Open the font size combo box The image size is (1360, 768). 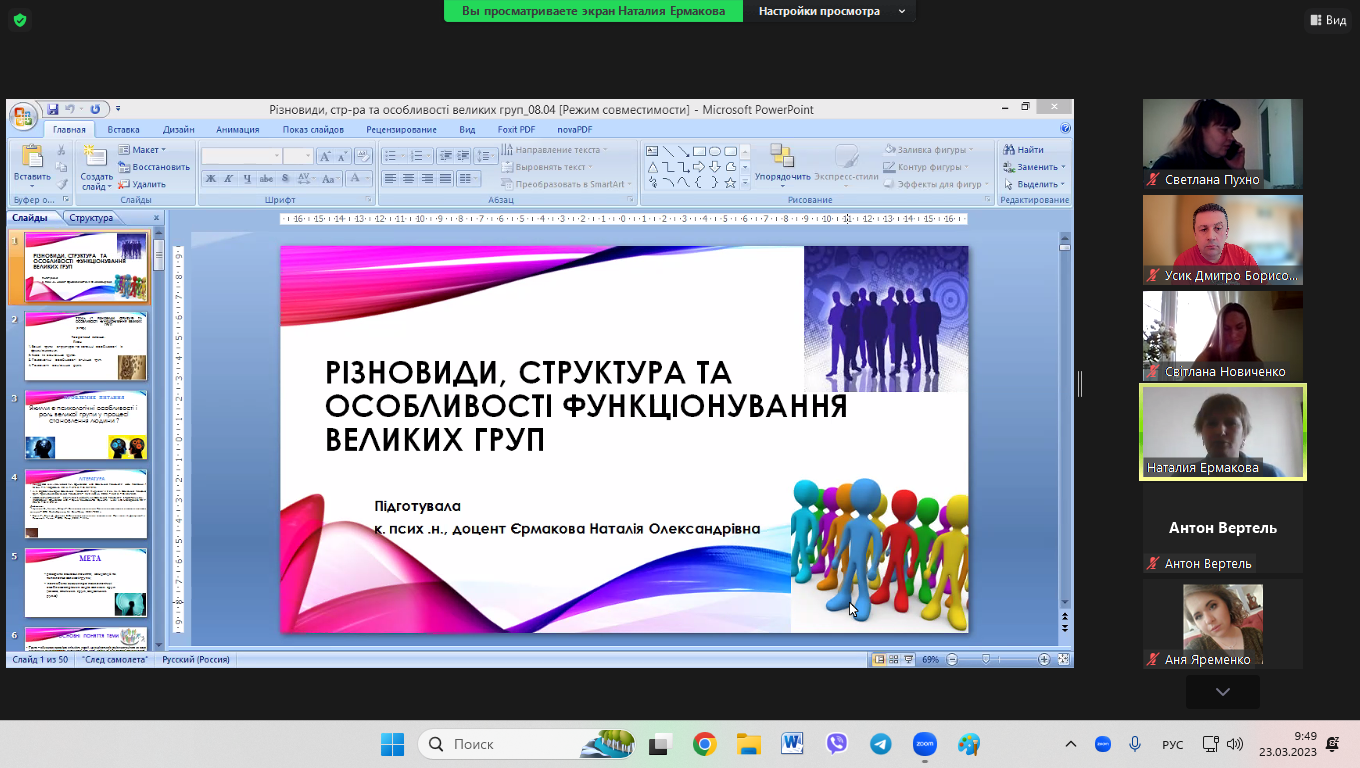[x=298, y=156]
